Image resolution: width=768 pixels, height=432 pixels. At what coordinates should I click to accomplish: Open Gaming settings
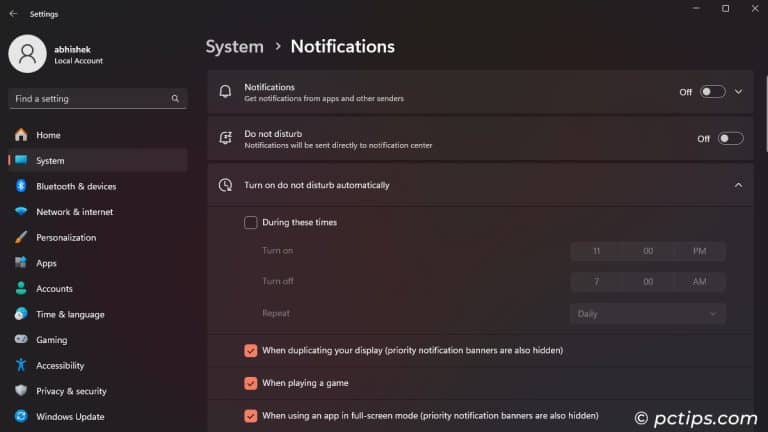coord(98,339)
